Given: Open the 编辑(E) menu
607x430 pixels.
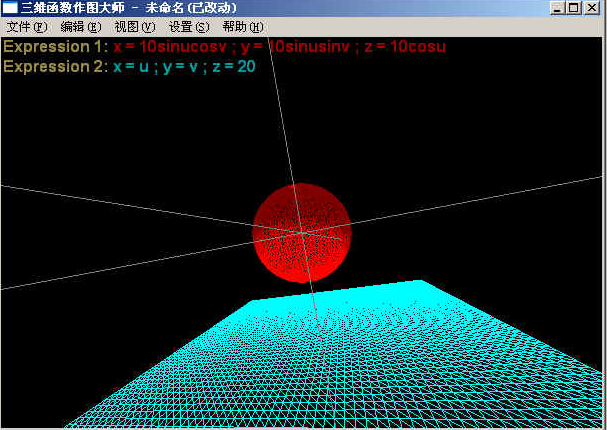Looking at the screenshot, I should (x=81, y=27).
